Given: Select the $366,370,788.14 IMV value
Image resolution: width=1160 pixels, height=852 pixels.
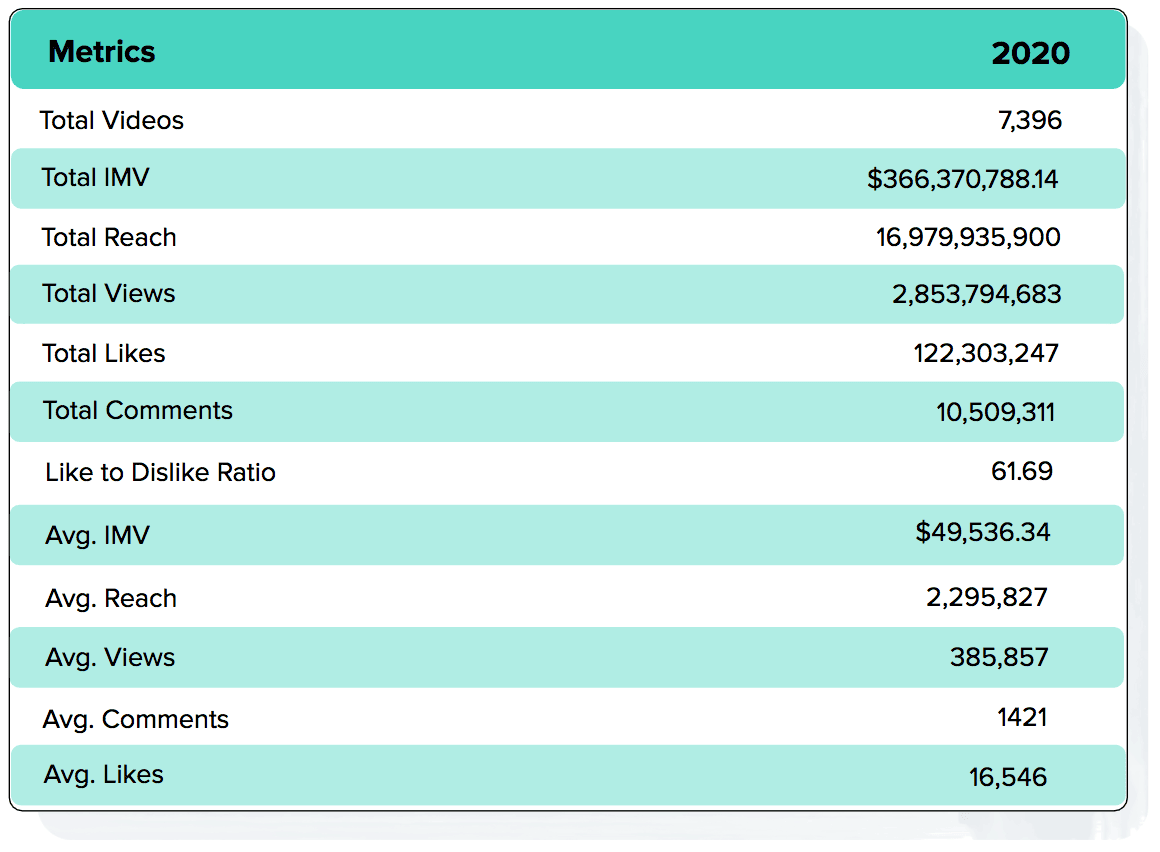Looking at the screenshot, I should point(962,180).
